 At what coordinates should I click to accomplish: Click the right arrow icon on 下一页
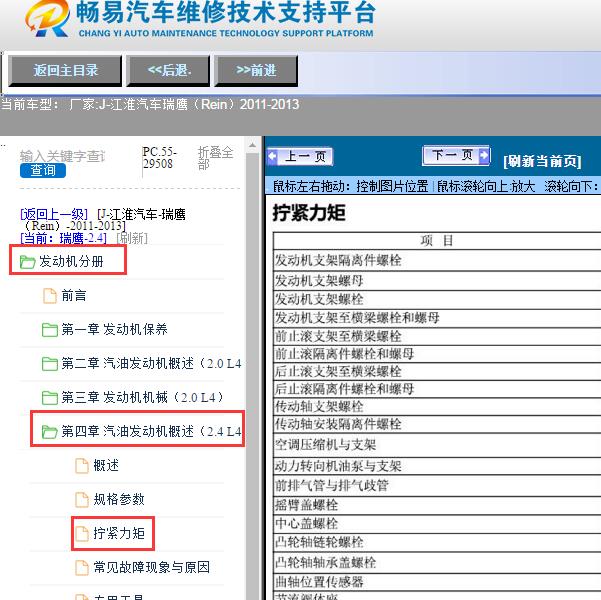[484, 155]
